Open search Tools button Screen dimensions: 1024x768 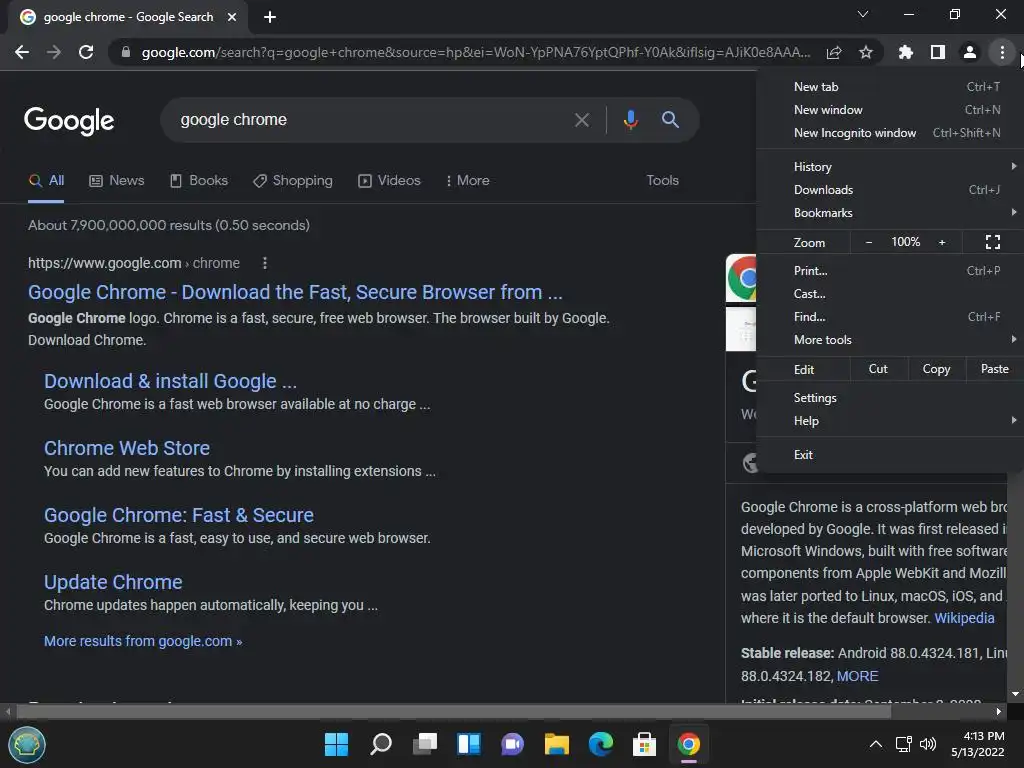pyautogui.click(x=662, y=180)
